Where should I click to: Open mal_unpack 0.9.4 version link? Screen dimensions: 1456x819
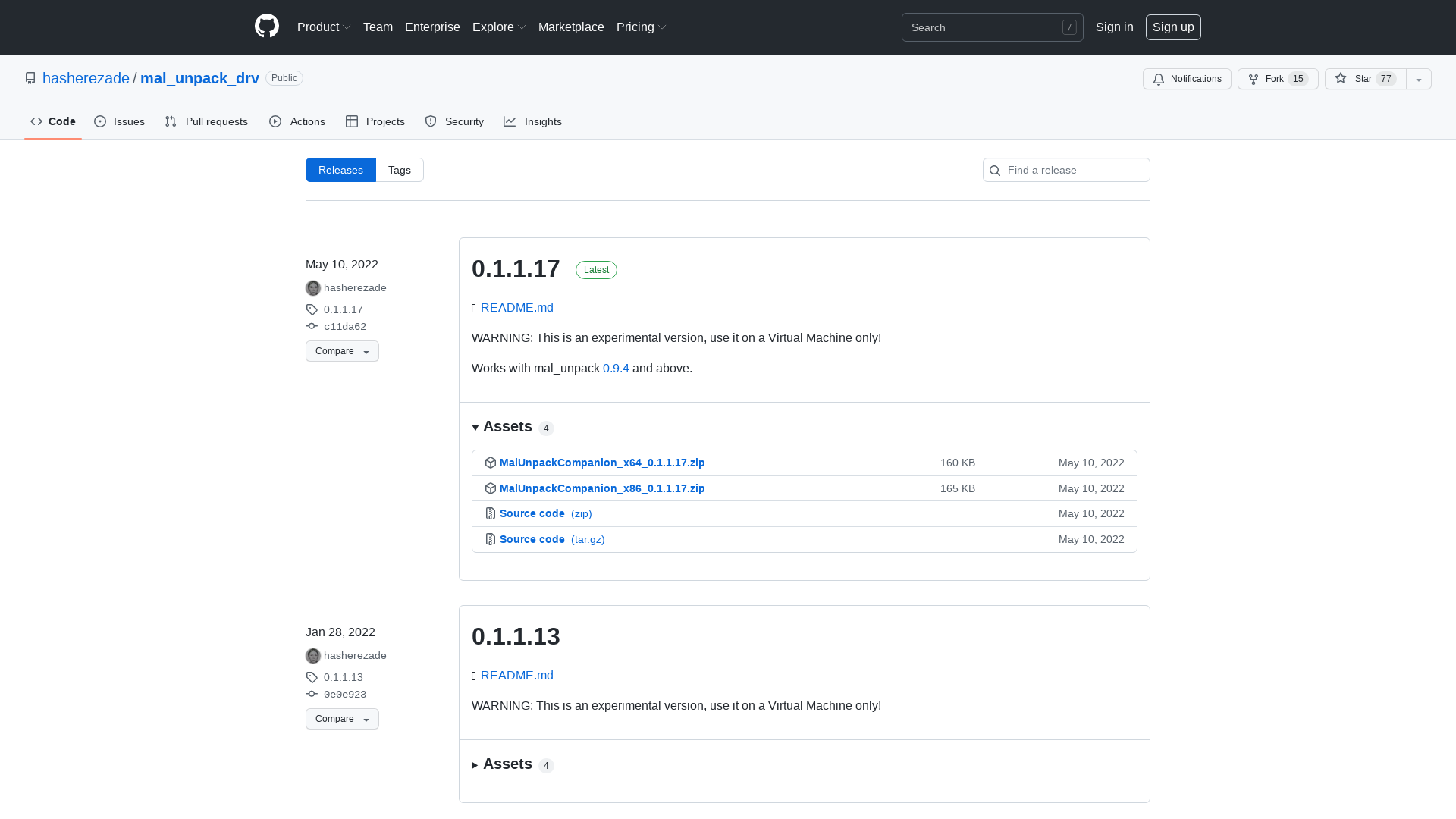pos(616,369)
